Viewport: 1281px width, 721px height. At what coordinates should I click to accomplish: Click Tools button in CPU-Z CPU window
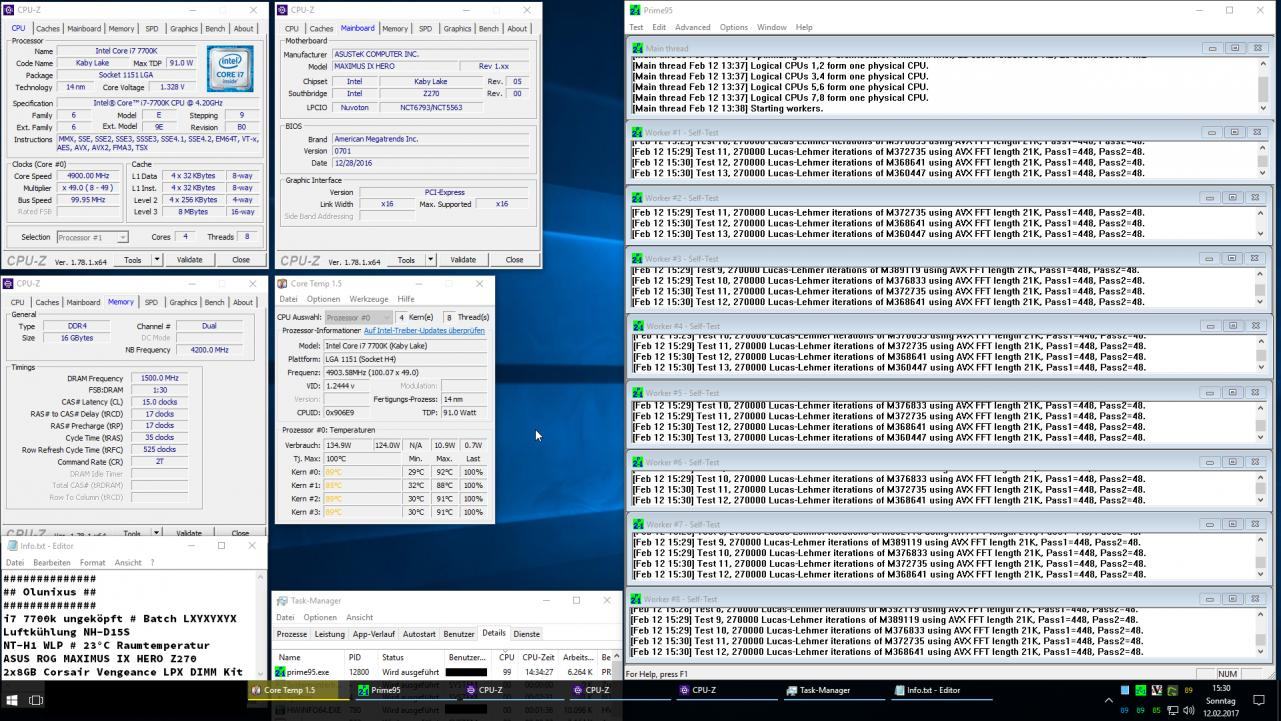(132, 259)
